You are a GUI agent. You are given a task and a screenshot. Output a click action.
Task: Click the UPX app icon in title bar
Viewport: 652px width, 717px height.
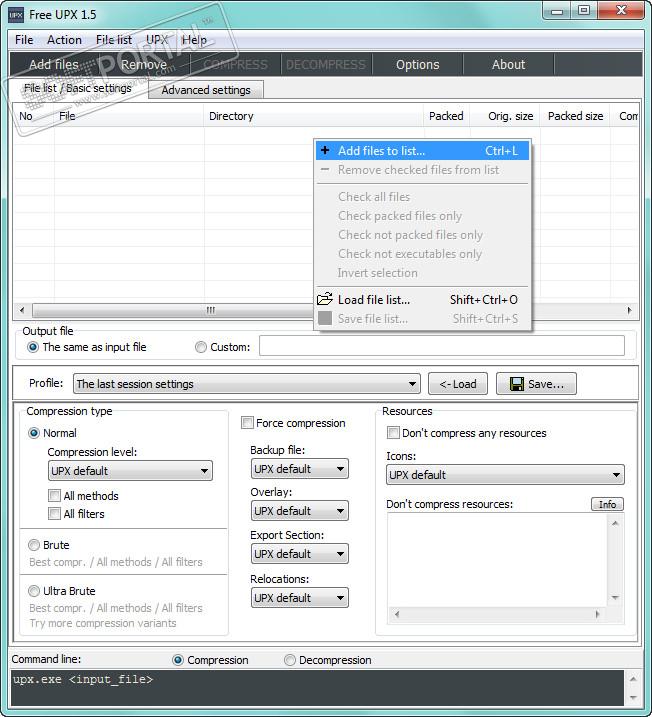pos(16,15)
